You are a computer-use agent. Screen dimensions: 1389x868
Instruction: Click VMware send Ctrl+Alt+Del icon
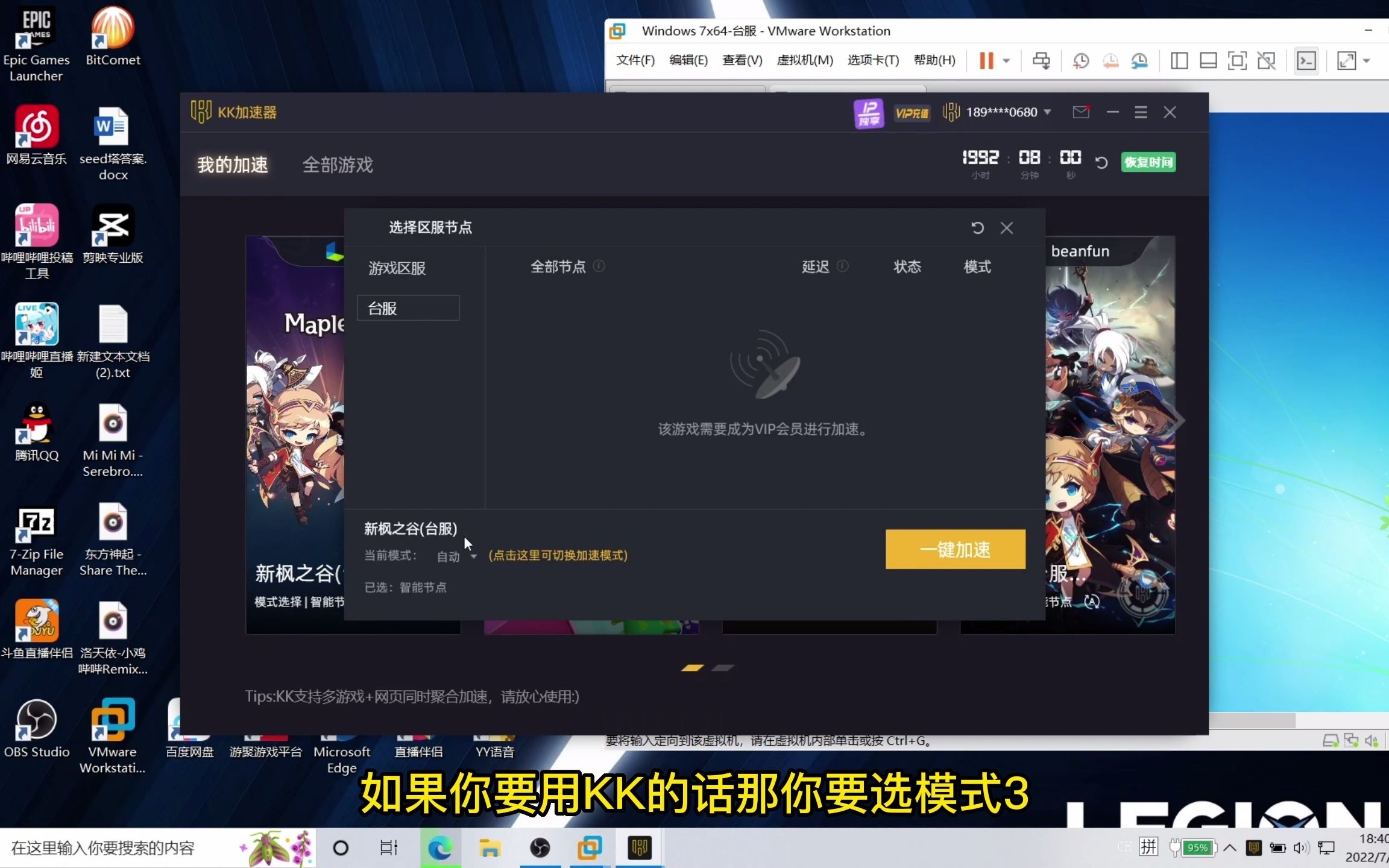click(1041, 60)
